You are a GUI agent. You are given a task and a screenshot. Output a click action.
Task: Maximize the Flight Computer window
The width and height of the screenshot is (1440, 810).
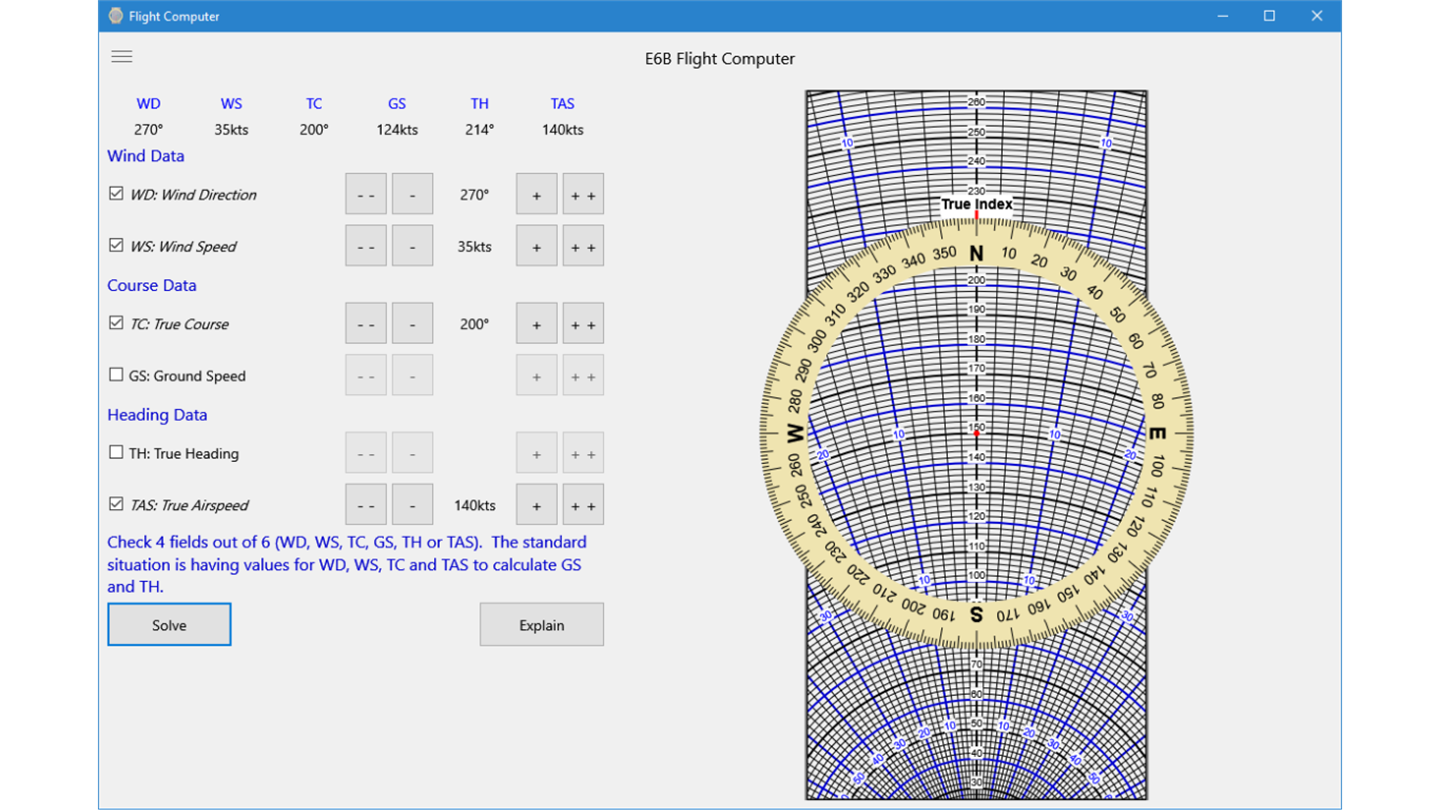1269,16
